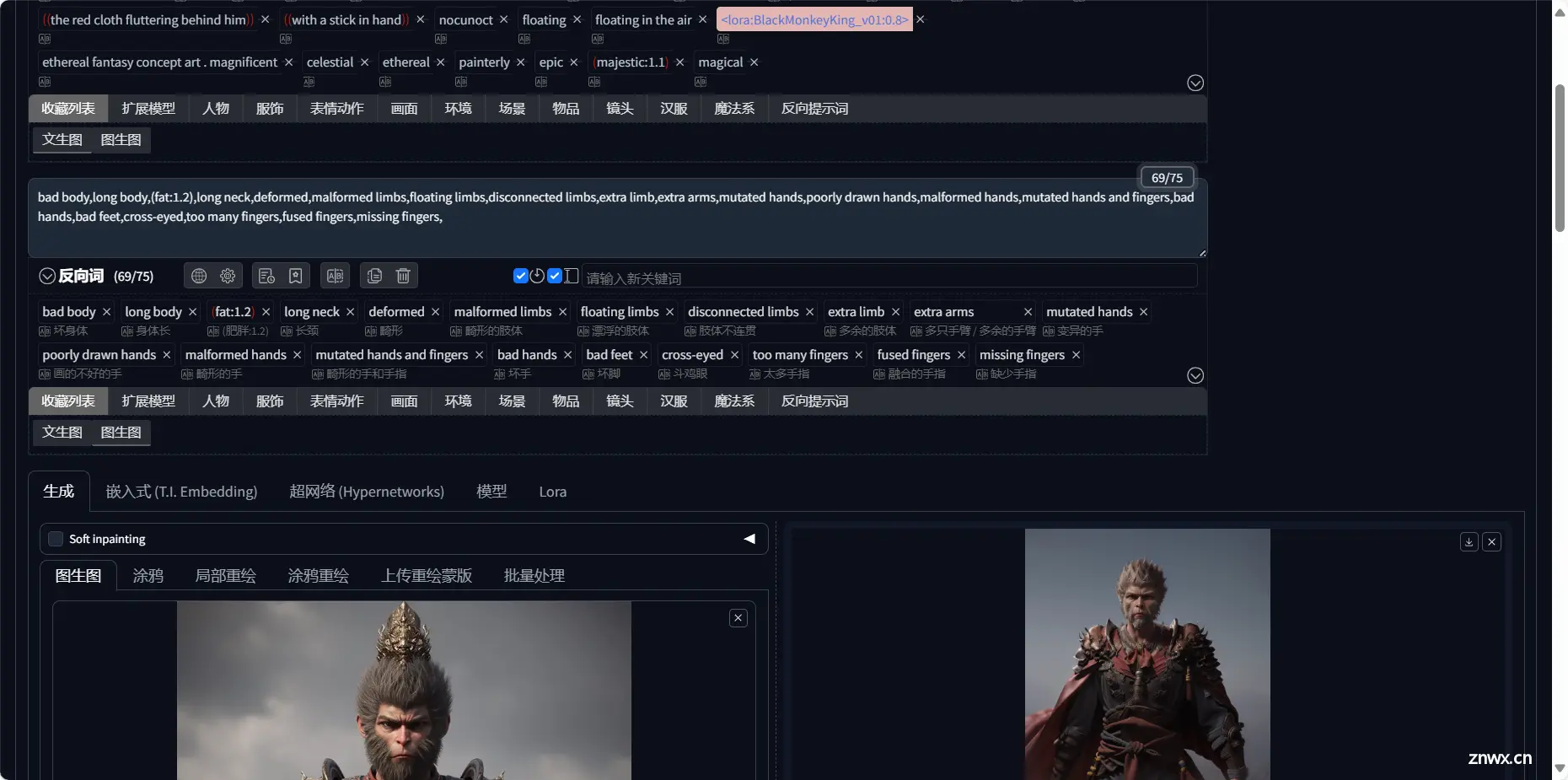Select 魔法系 category in negative prompt tag bar
The width and height of the screenshot is (1568, 780).
coord(734,401)
